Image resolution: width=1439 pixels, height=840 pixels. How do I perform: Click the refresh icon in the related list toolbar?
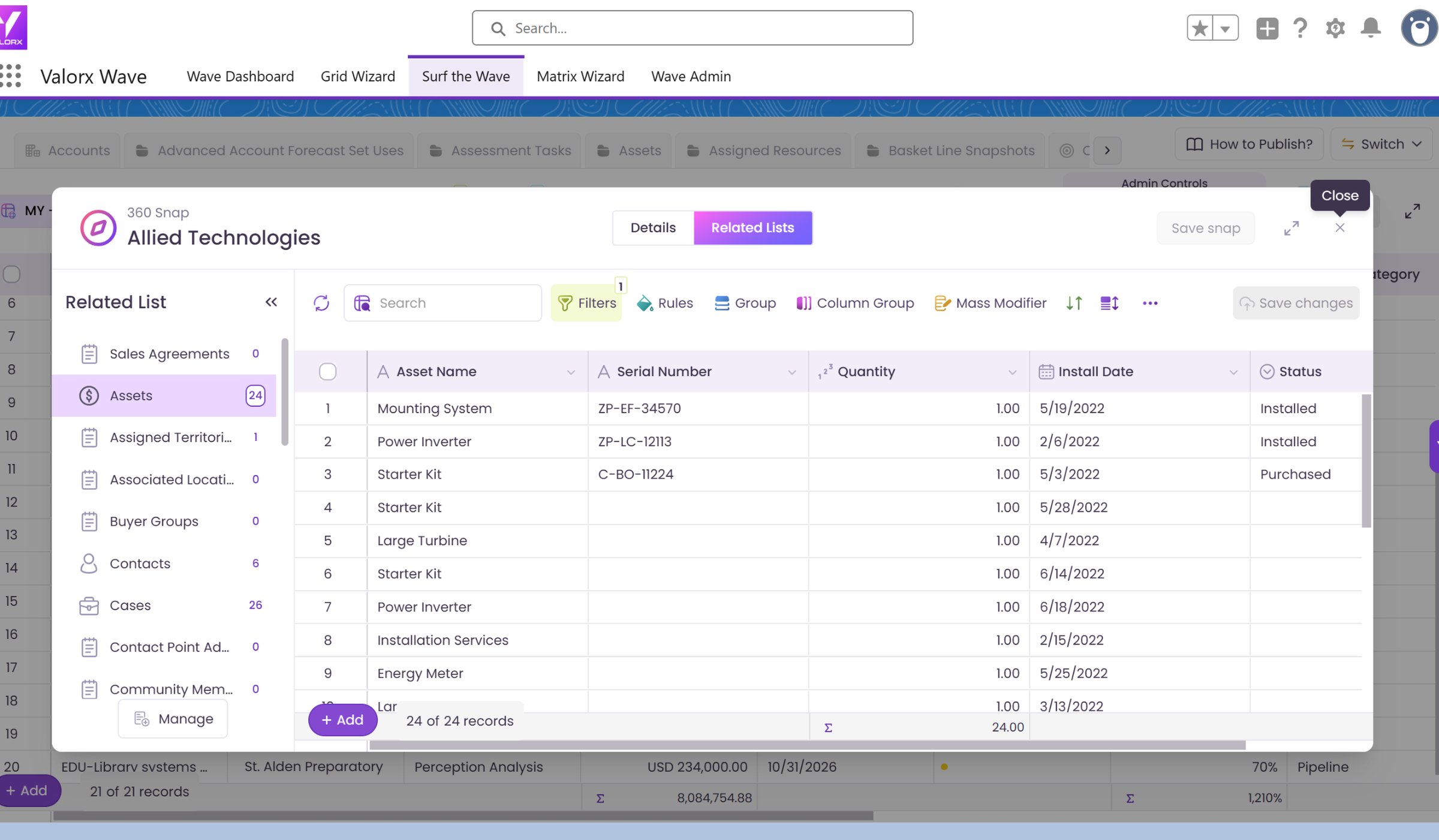[321, 303]
